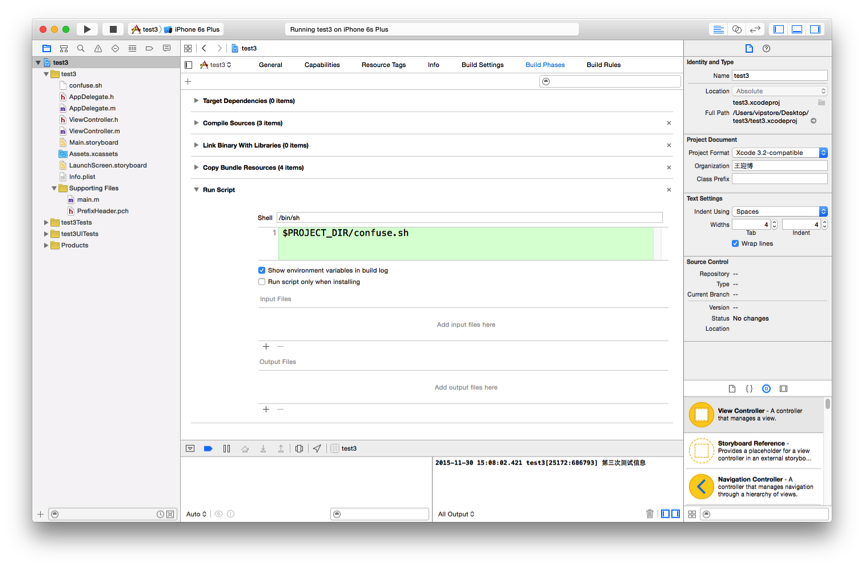This screenshot has height=568, width=864.
Task: Stop the running app with Stop button
Action: (113, 29)
